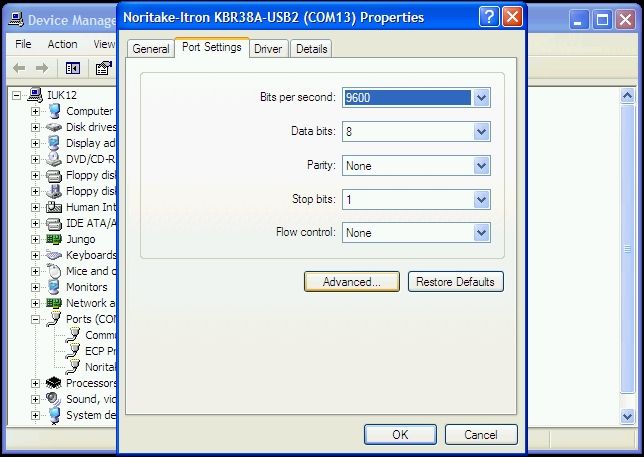Click the Human Interface Devices icon
Image resolution: width=644 pixels, height=457 pixels.
point(54,207)
